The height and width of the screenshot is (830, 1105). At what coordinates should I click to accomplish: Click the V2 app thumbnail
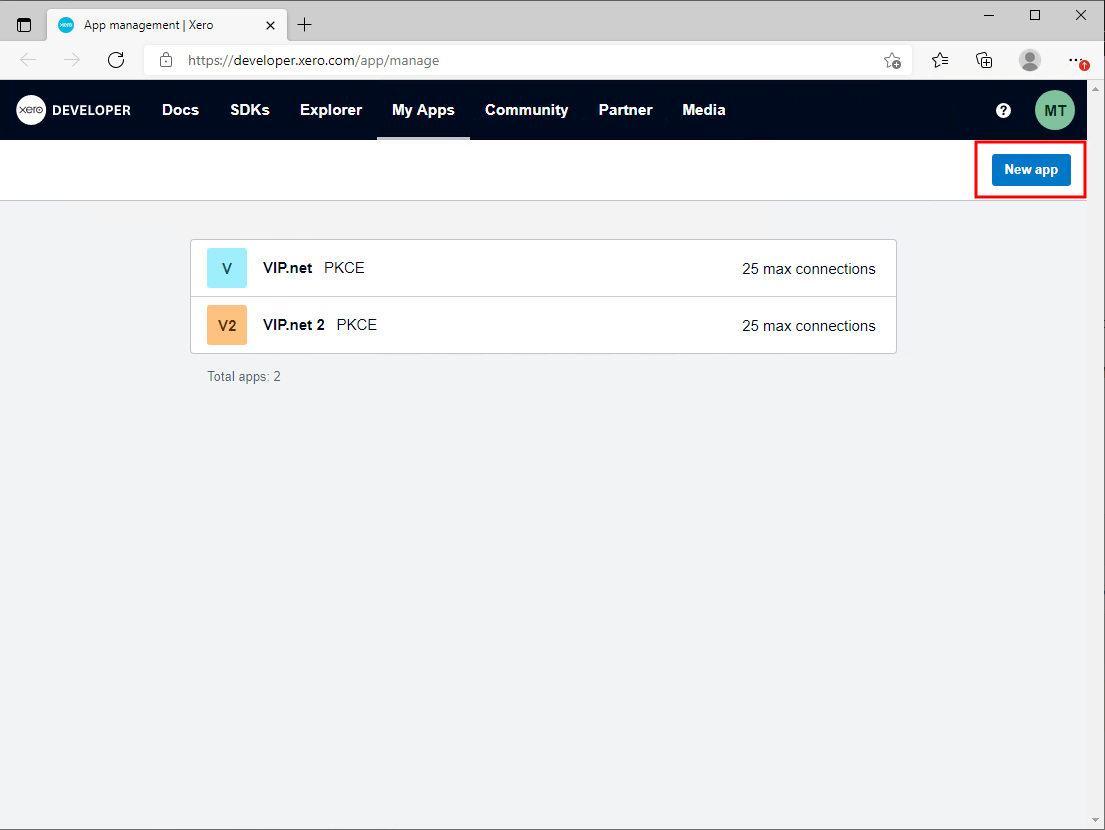(x=227, y=325)
